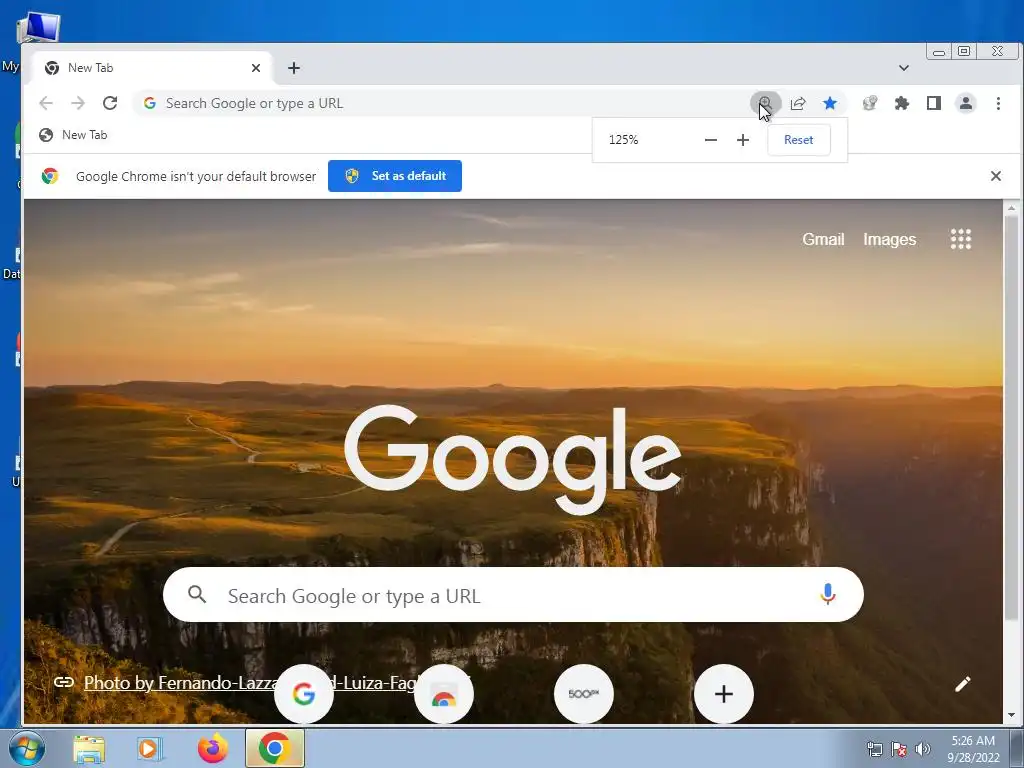The width and height of the screenshot is (1024, 768).
Task: Click the network tray icon
Action: pos(874,750)
